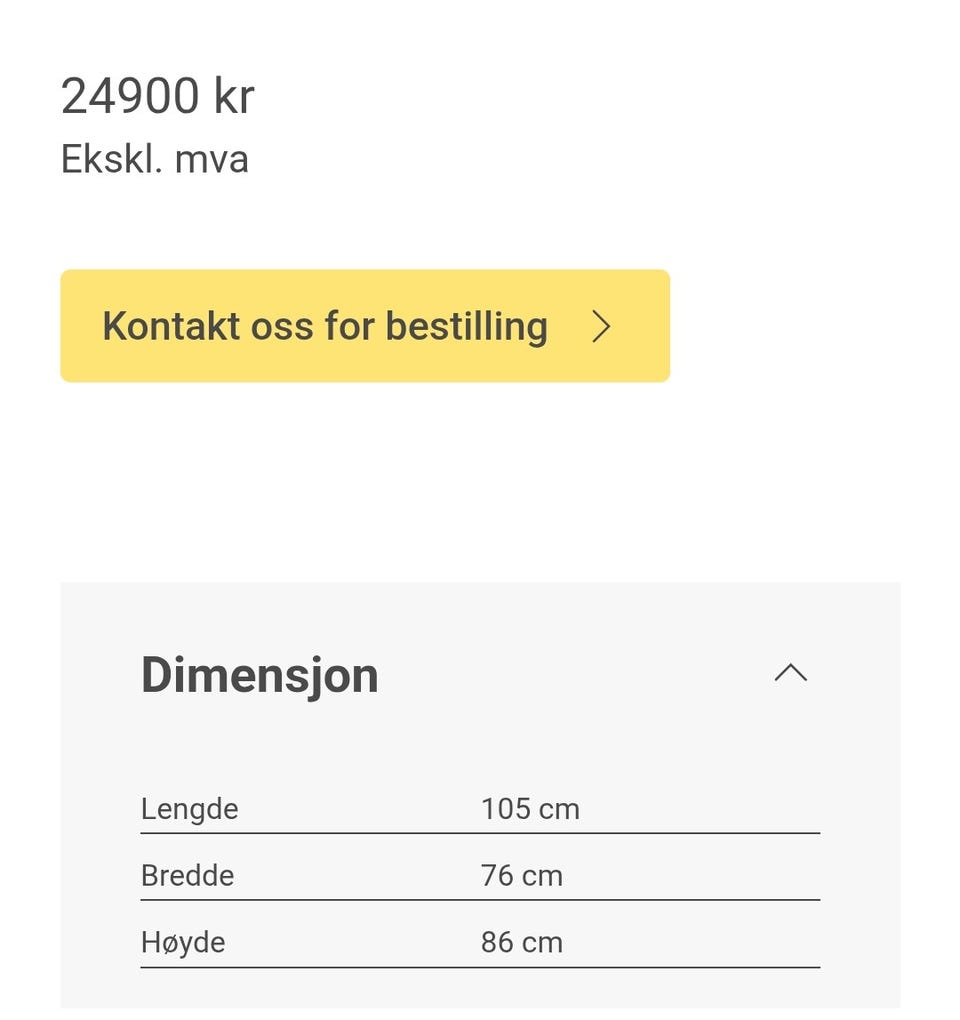Click the Dimensjon heading
960x1020 pixels.
tap(259, 675)
